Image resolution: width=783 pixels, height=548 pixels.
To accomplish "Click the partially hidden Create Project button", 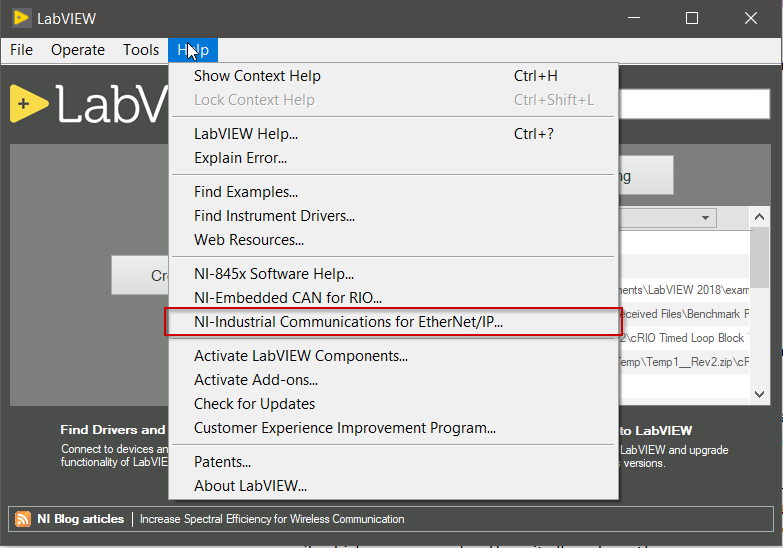I will click(140, 275).
